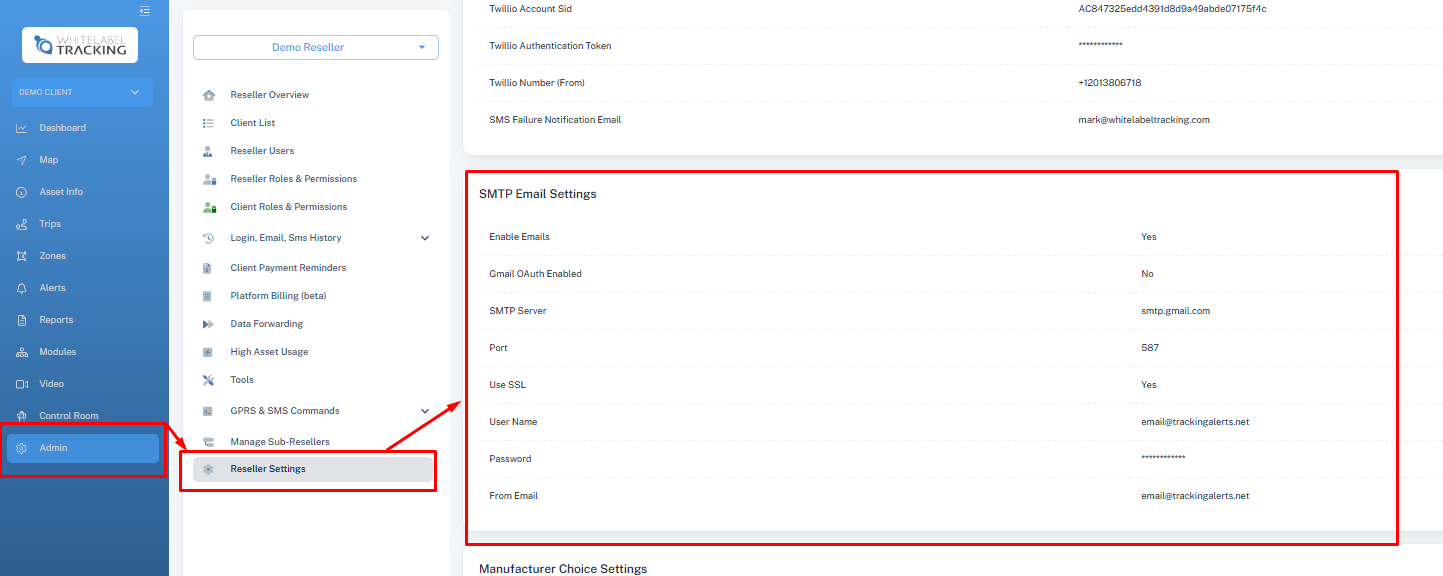
Task: Click the Port value 587
Action: 1150,348
